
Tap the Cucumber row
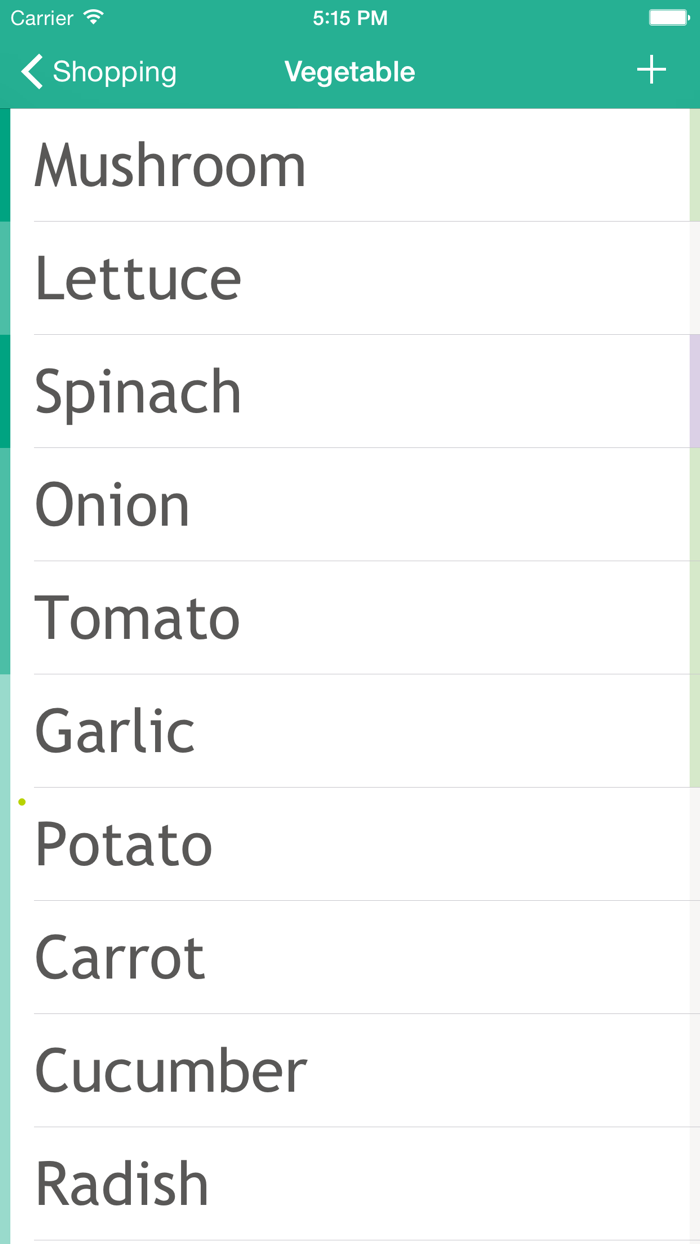[x=170, y=1070]
